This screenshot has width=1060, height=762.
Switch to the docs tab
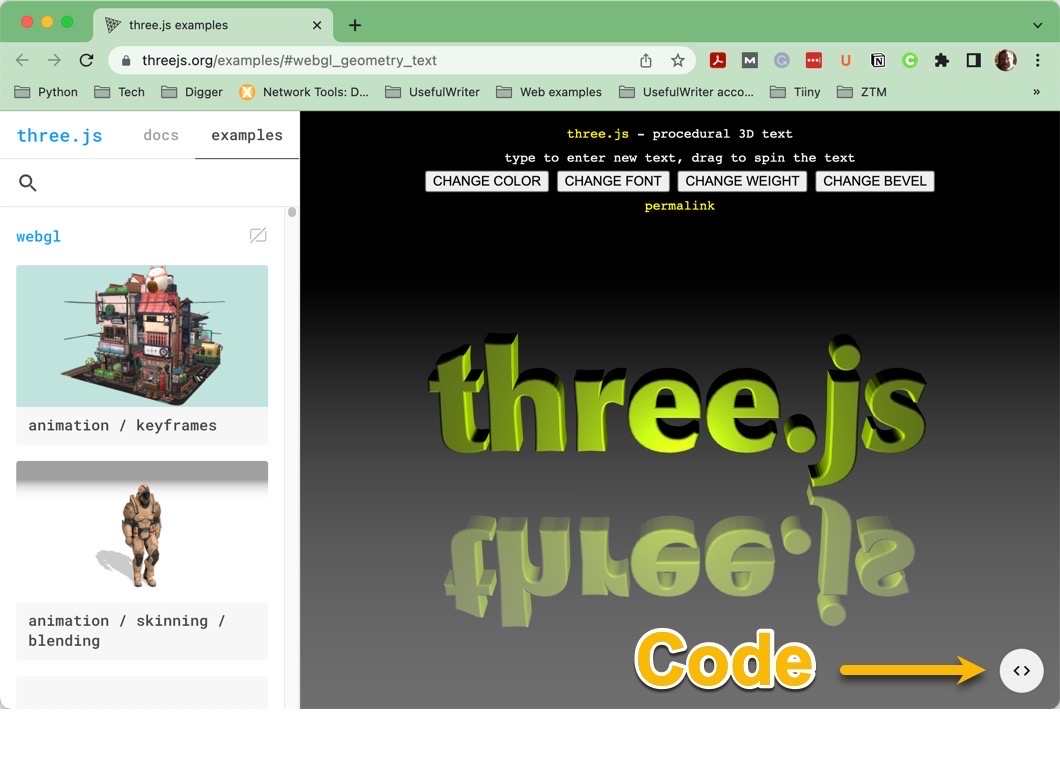tap(161, 135)
